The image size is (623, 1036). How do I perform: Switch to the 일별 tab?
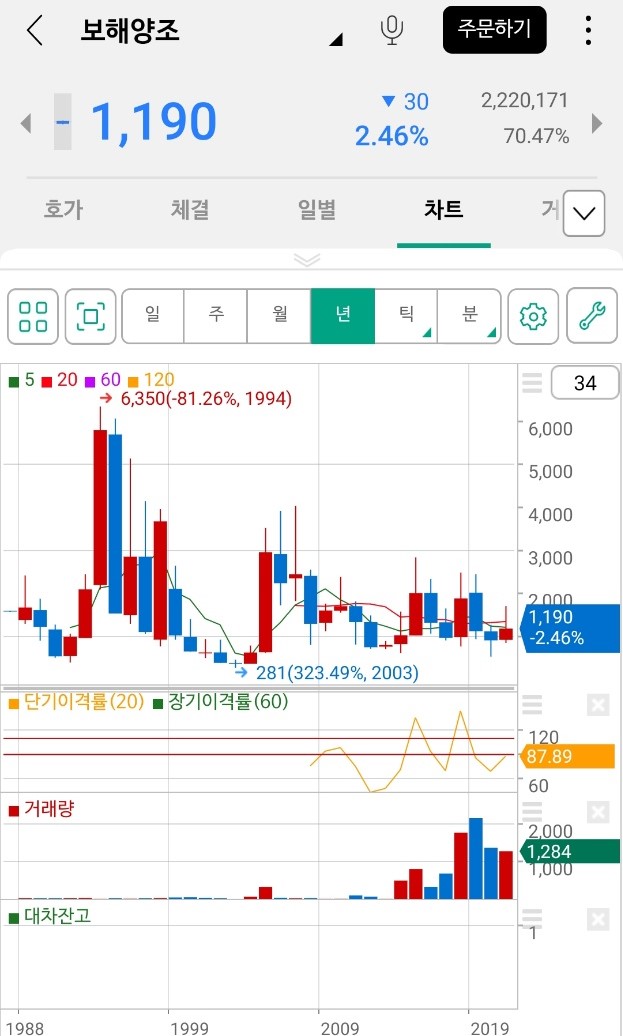tap(317, 210)
